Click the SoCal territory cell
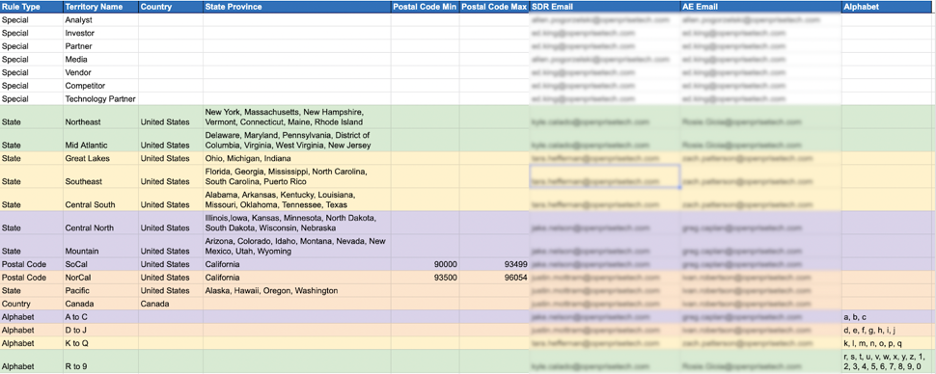936x374 pixels. click(x=100, y=264)
